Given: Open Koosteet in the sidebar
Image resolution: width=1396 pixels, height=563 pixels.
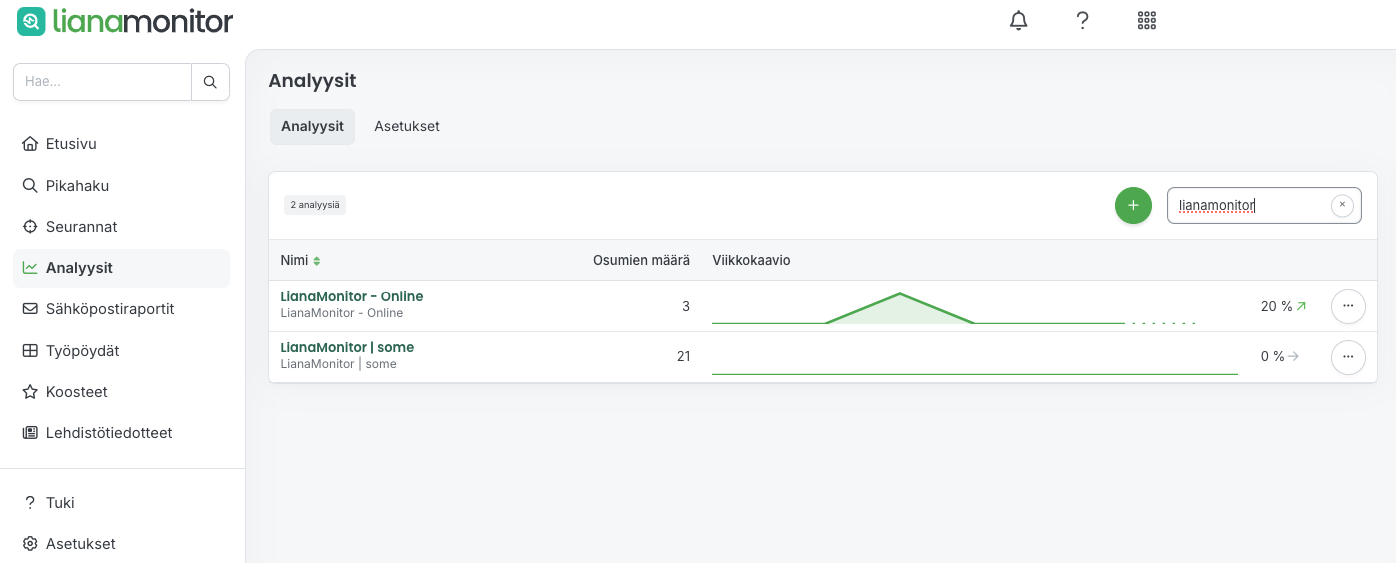Looking at the screenshot, I should click(121, 392).
